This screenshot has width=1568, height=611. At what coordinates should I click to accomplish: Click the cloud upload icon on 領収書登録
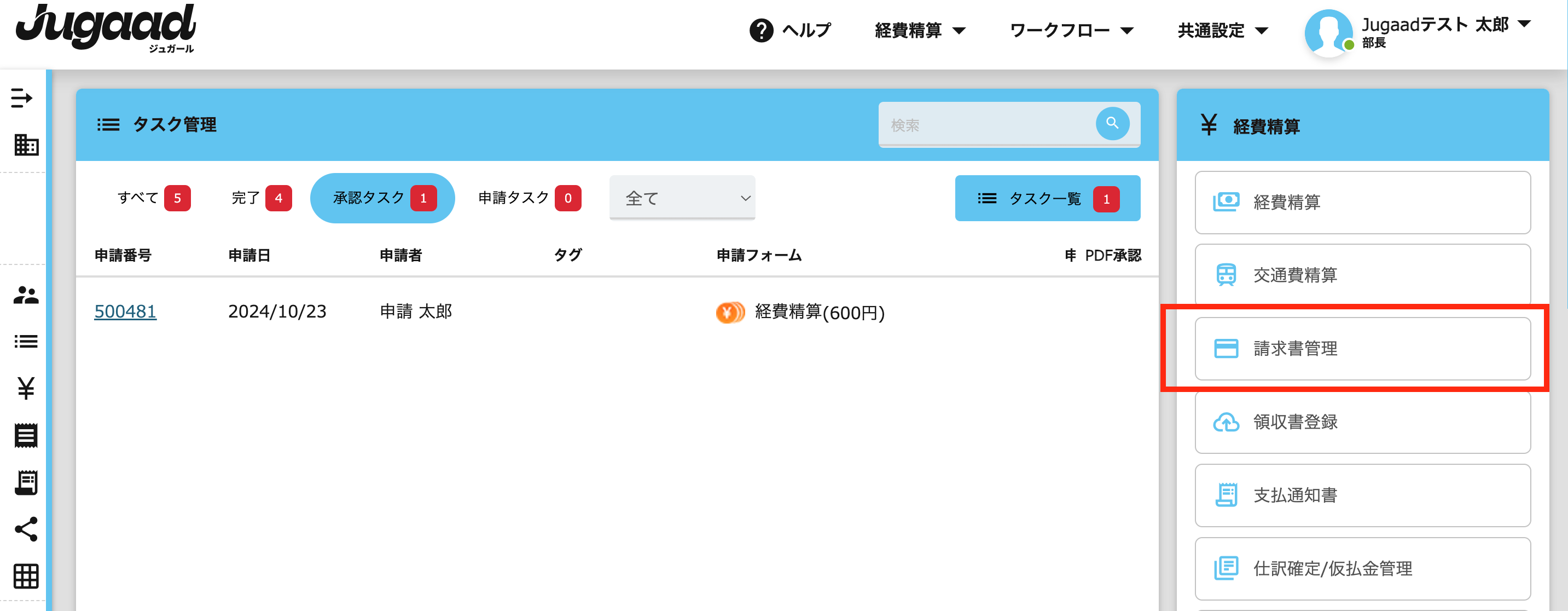[1226, 422]
